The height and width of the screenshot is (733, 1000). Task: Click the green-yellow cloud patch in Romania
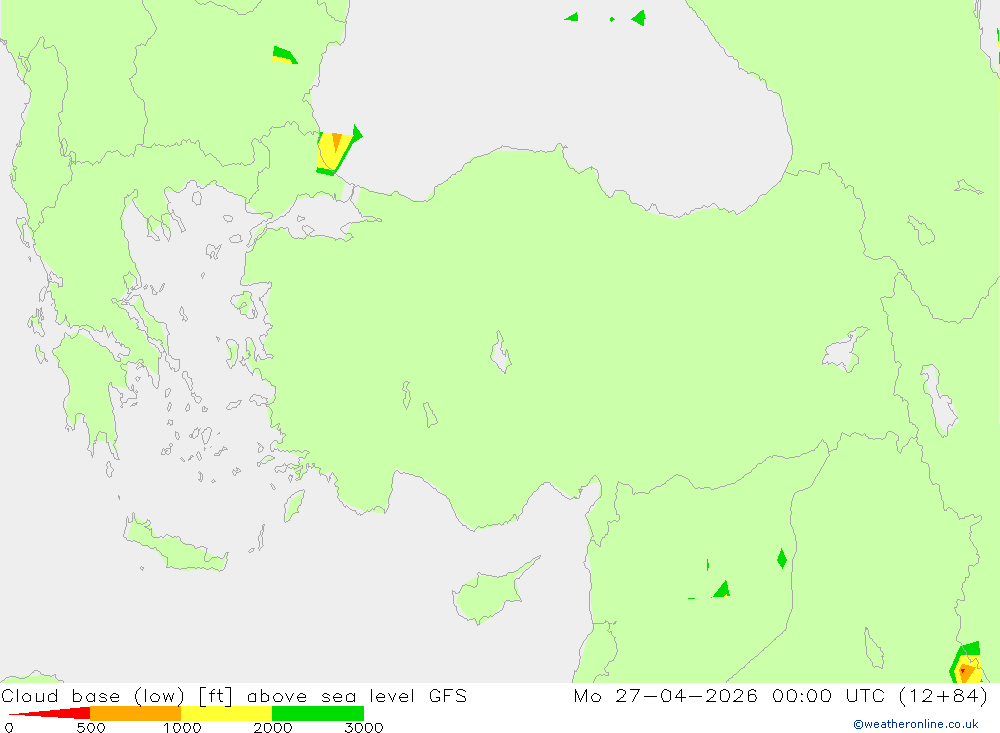(284, 56)
